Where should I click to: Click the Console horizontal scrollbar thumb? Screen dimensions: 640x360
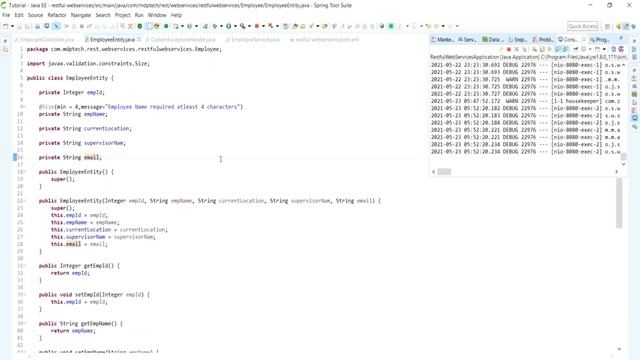[444, 172]
